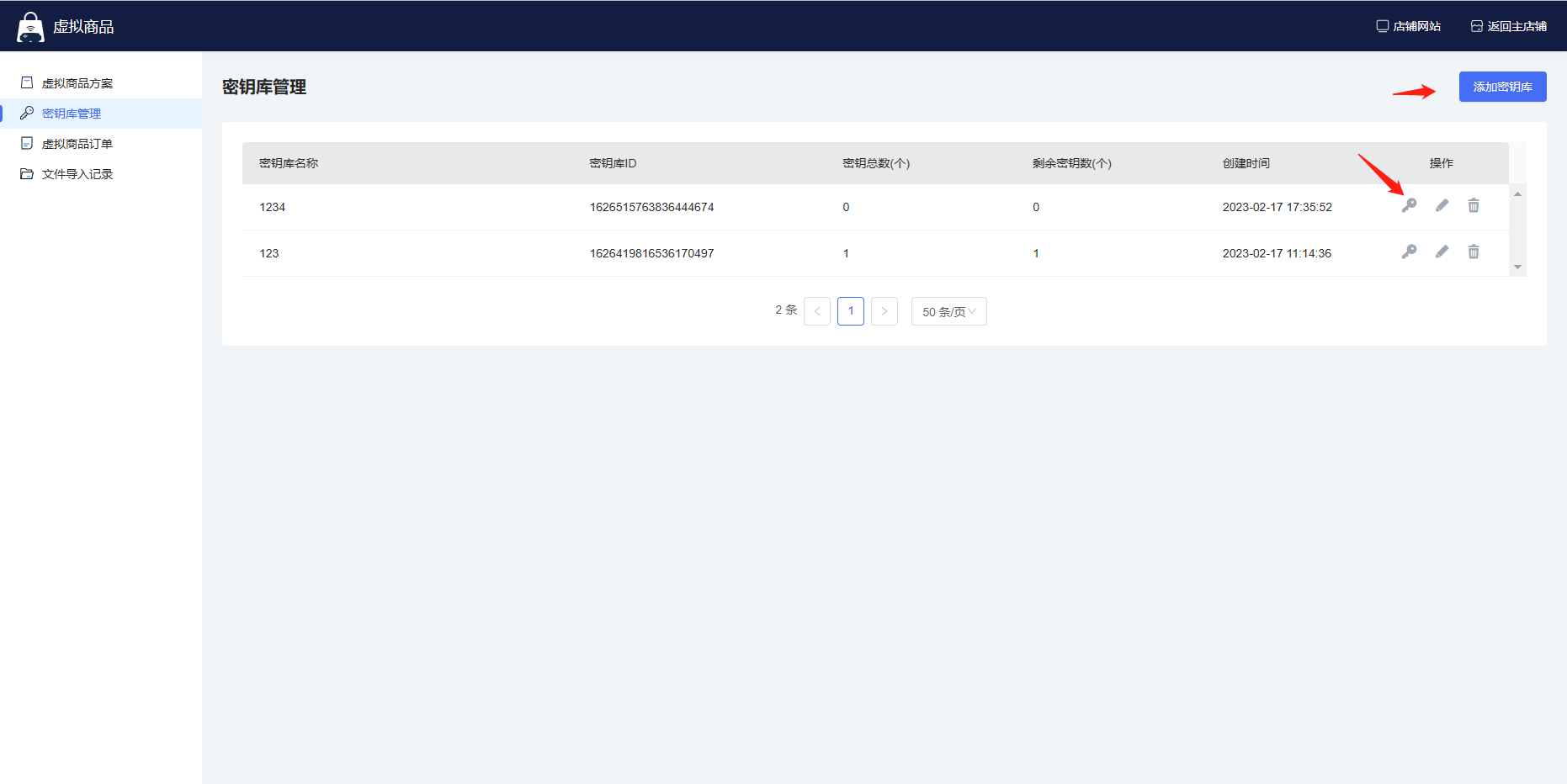
Task: Click the edit pencil icon for library 1234
Action: (1442, 206)
